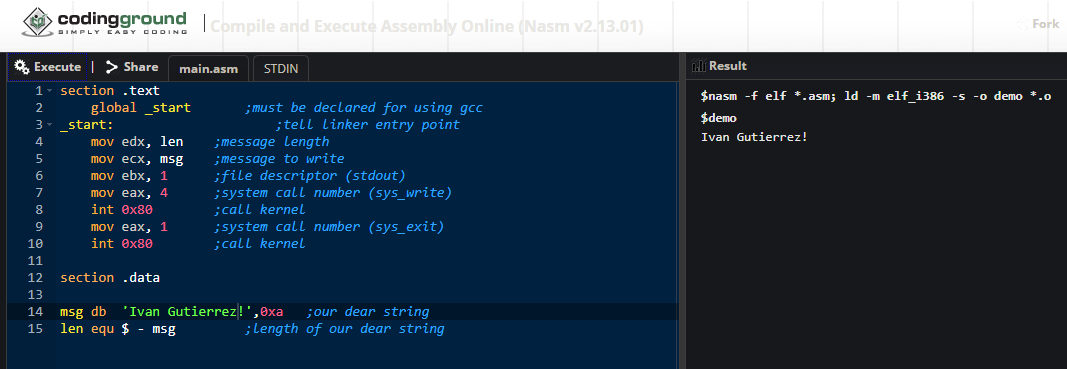Screen dimensions: 1067x369
Task: Click 'len equ $ - msg' code
Action: click(x=118, y=329)
